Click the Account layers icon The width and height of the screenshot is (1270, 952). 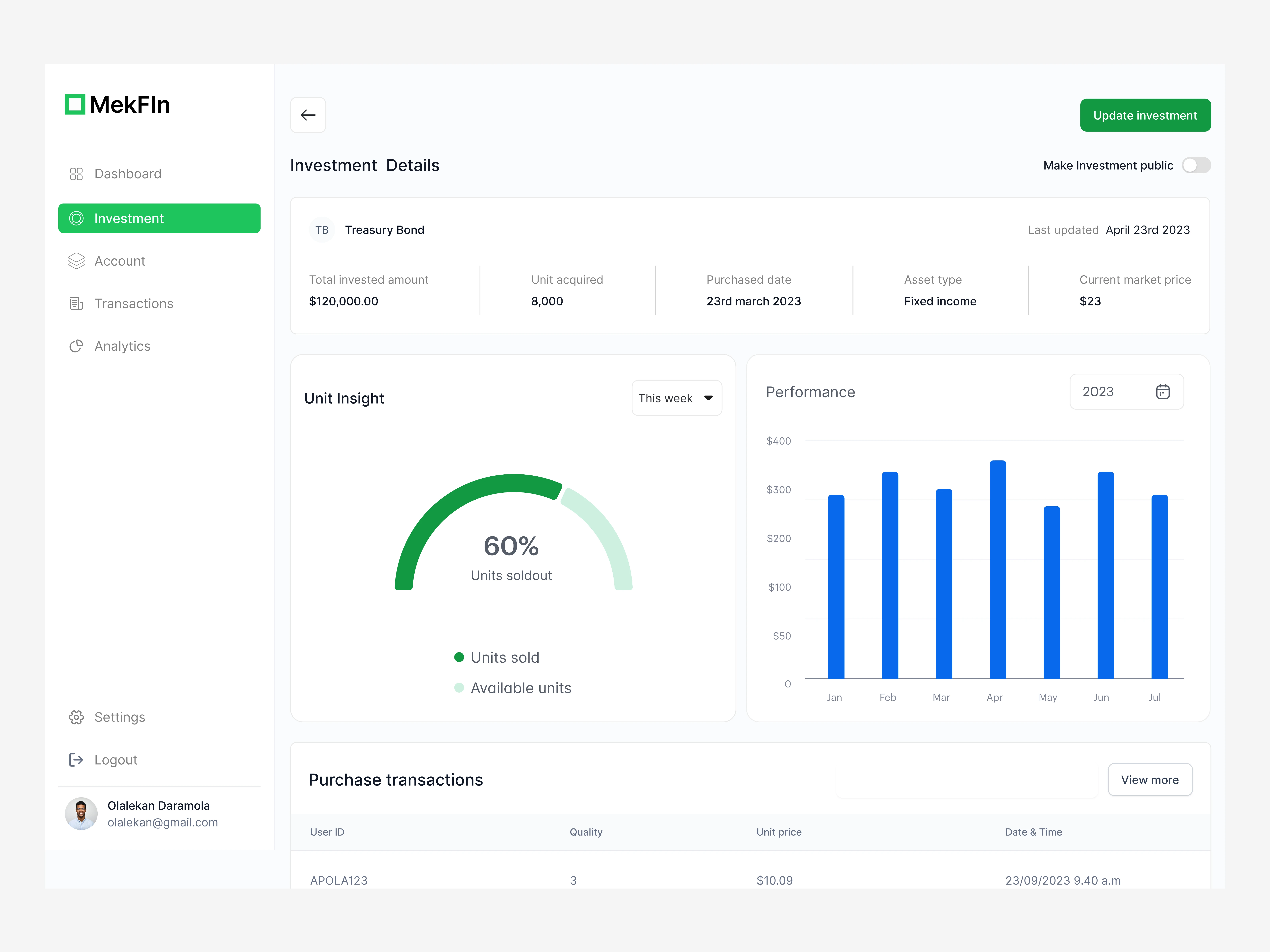pos(76,261)
